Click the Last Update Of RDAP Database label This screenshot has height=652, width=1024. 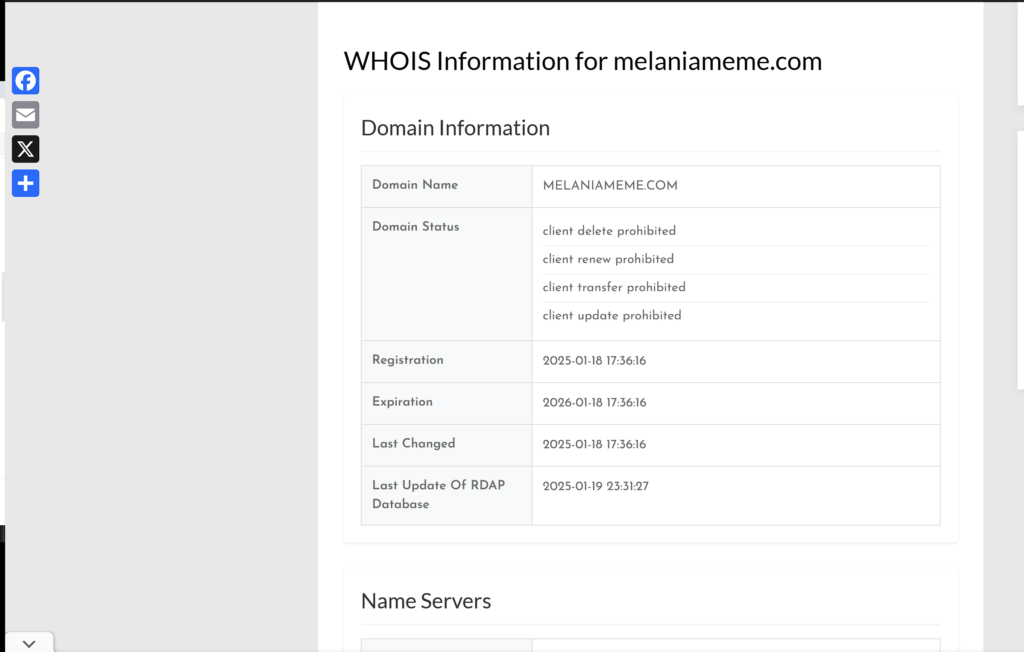click(438, 495)
